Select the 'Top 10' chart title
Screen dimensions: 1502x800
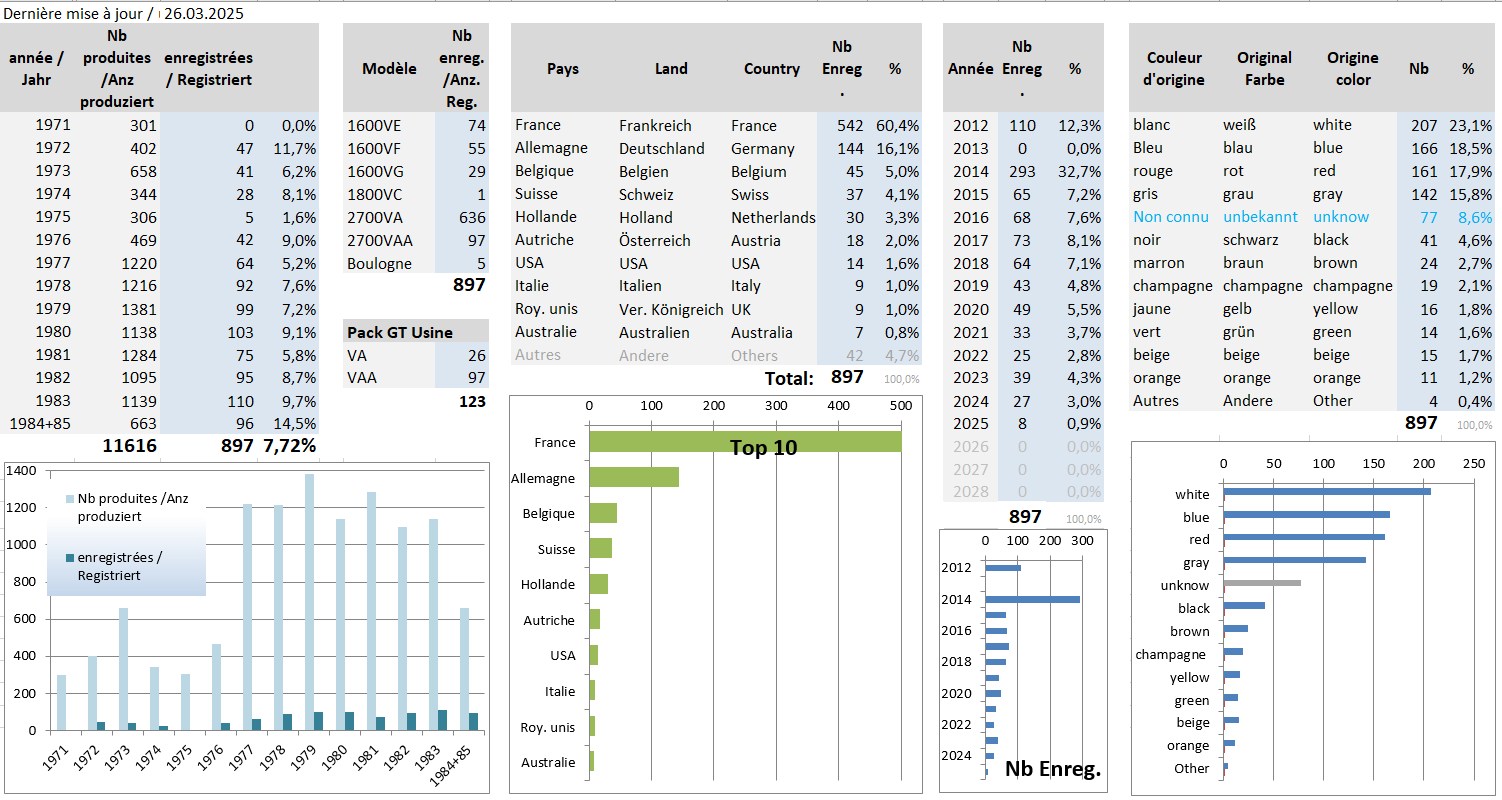(764, 447)
